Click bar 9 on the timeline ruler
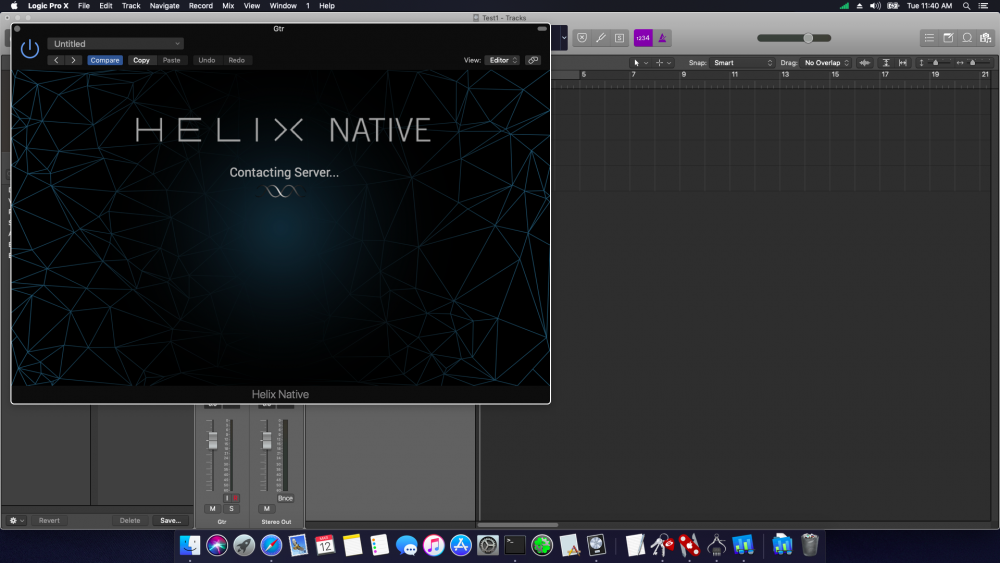Screen dimensions: 1000x563 click(684, 75)
